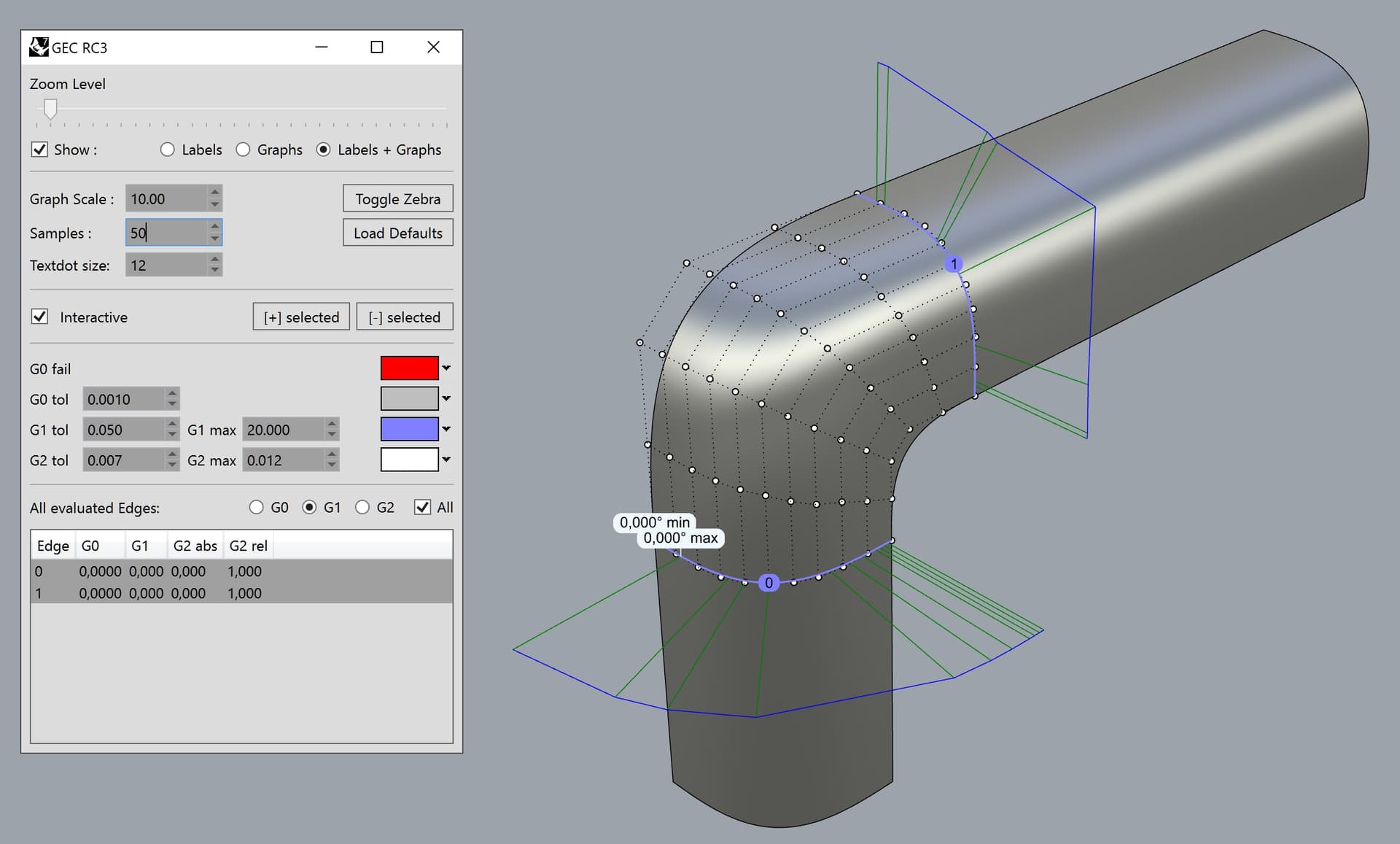This screenshot has width=1400, height=844.
Task: Minimize the GEC RC3 window
Action: tap(322, 47)
